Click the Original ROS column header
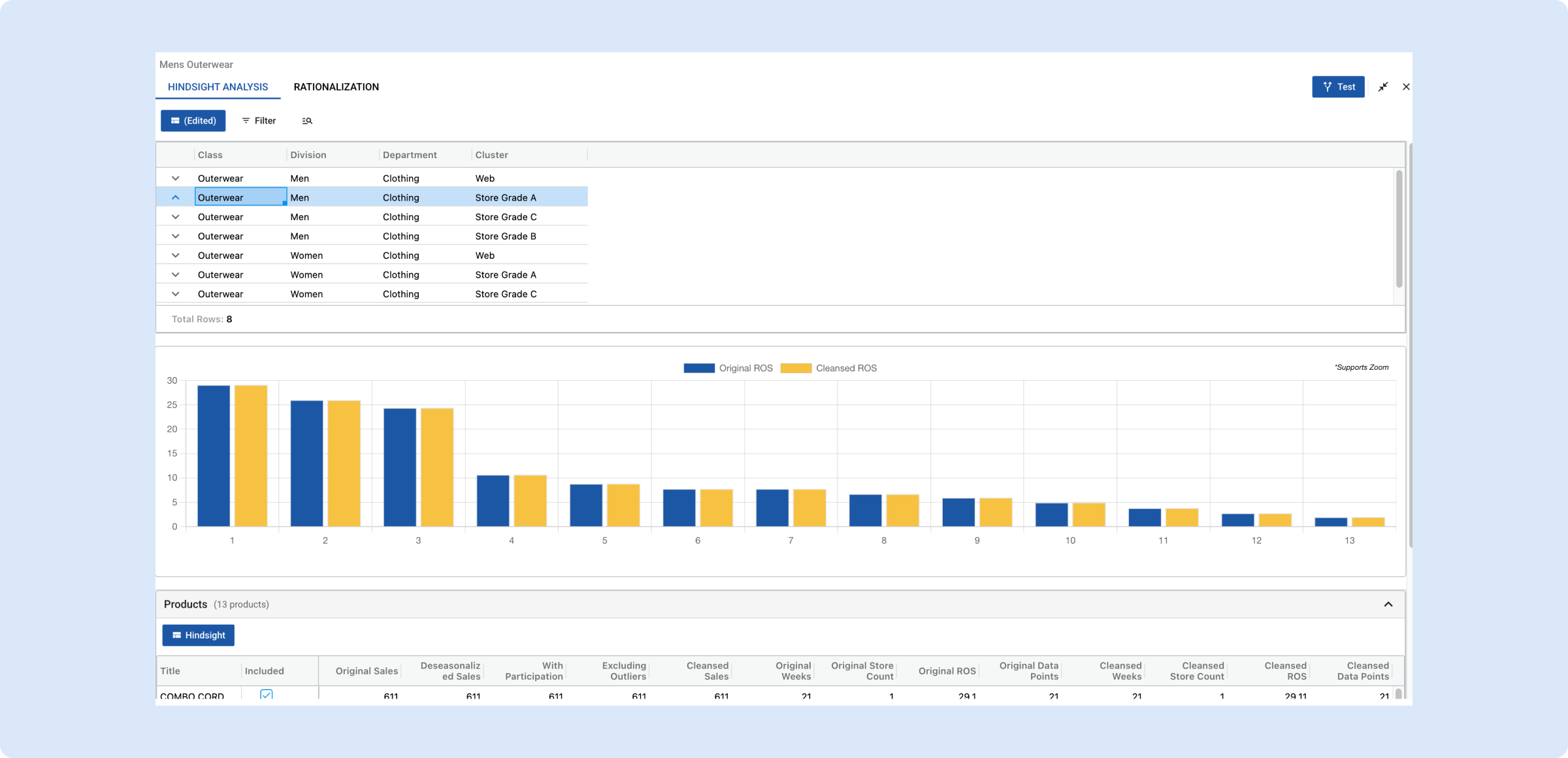Image resolution: width=1568 pixels, height=758 pixels. tap(947, 671)
